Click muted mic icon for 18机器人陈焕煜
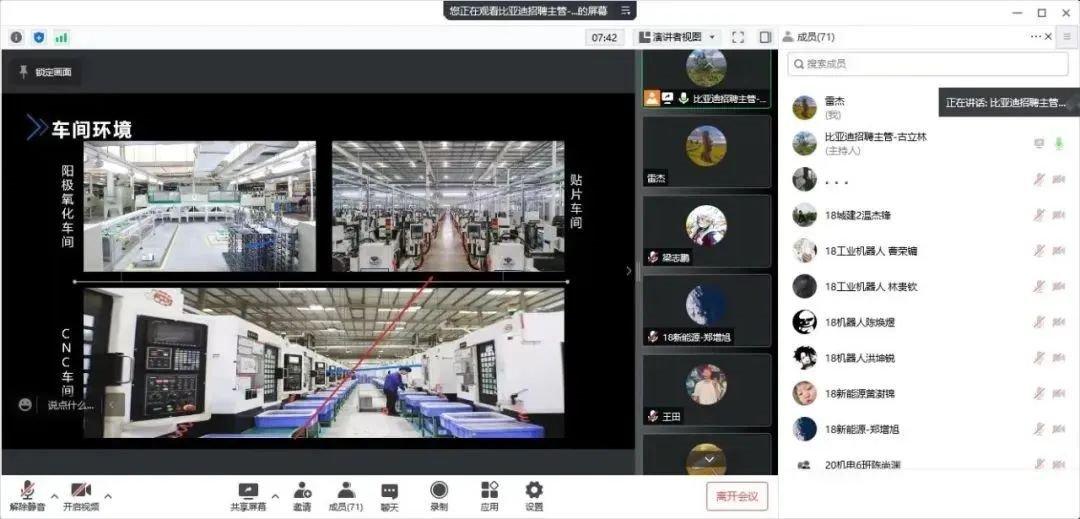1080x519 pixels. [1039, 322]
